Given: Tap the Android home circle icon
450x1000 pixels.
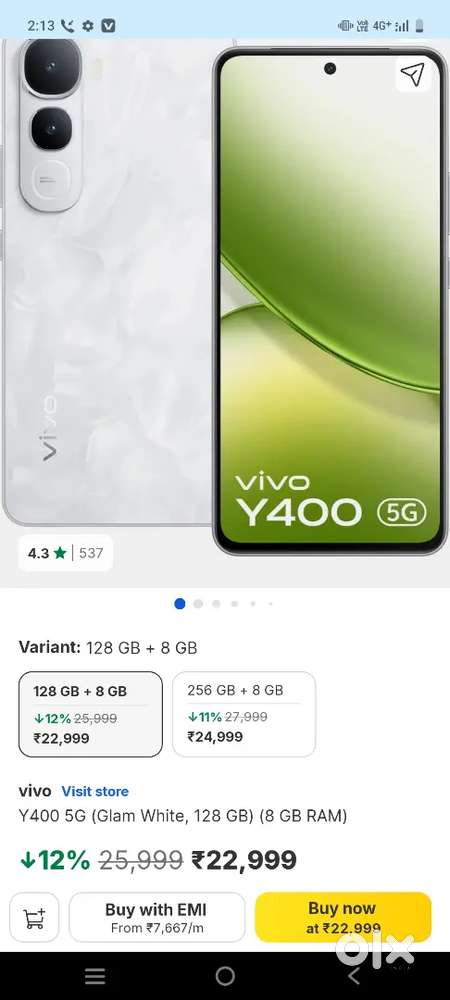Looking at the screenshot, I should coord(225,976).
